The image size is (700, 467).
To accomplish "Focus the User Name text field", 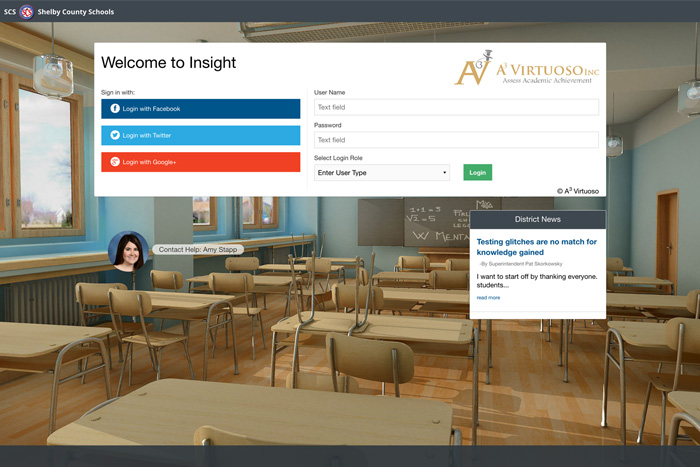I will (x=456, y=107).
